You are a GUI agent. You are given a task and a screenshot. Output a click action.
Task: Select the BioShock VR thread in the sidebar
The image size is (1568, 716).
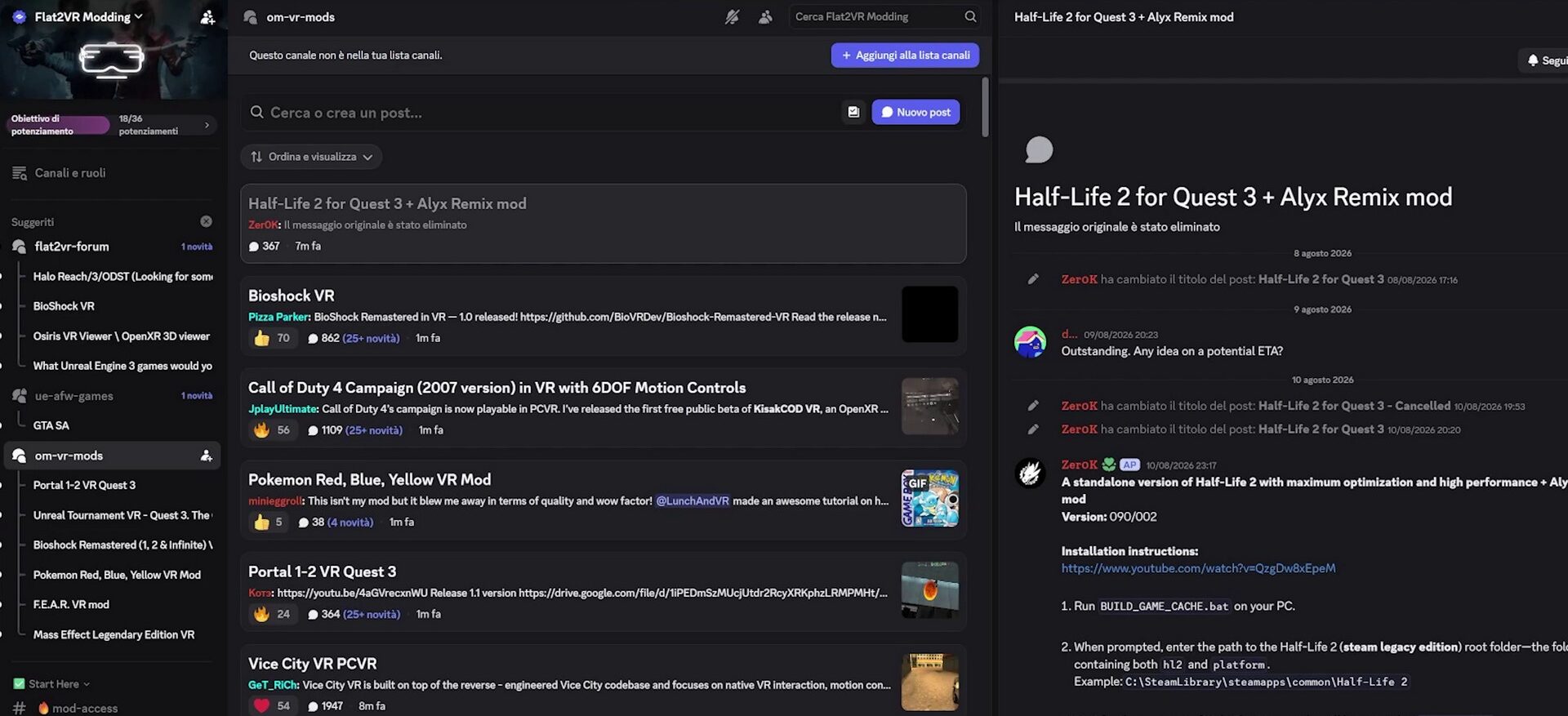click(x=64, y=306)
